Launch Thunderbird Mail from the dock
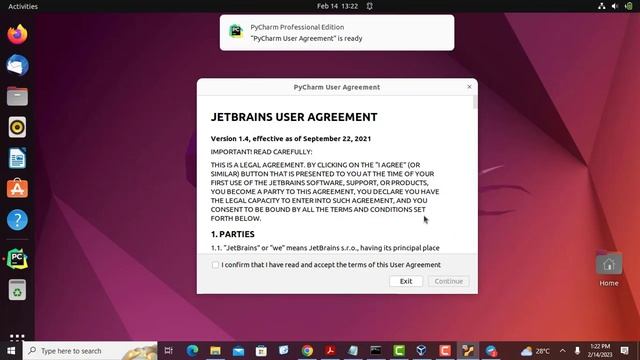 pyautogui.click(x=17, y=65)
